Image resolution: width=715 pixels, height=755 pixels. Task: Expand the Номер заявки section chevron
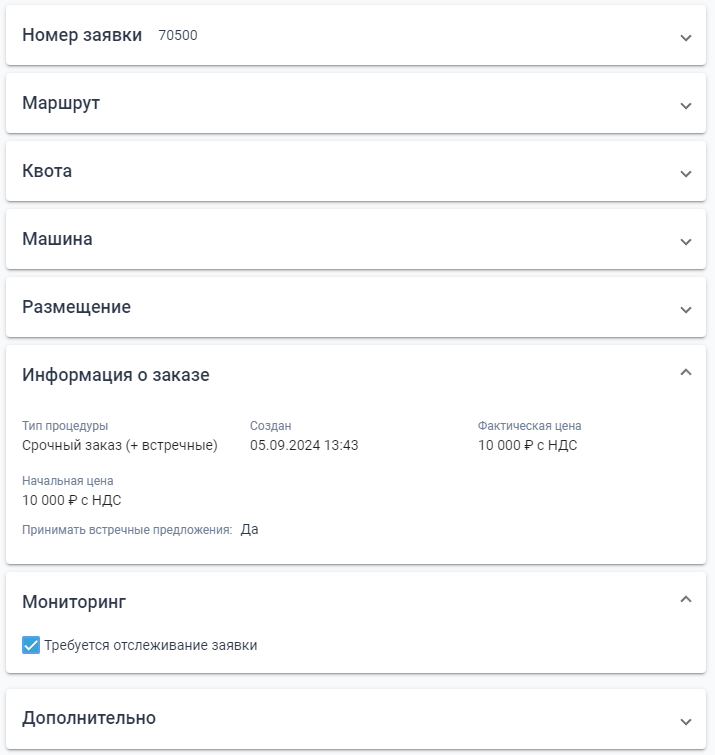pyautogui.click(x=686, y=38)
